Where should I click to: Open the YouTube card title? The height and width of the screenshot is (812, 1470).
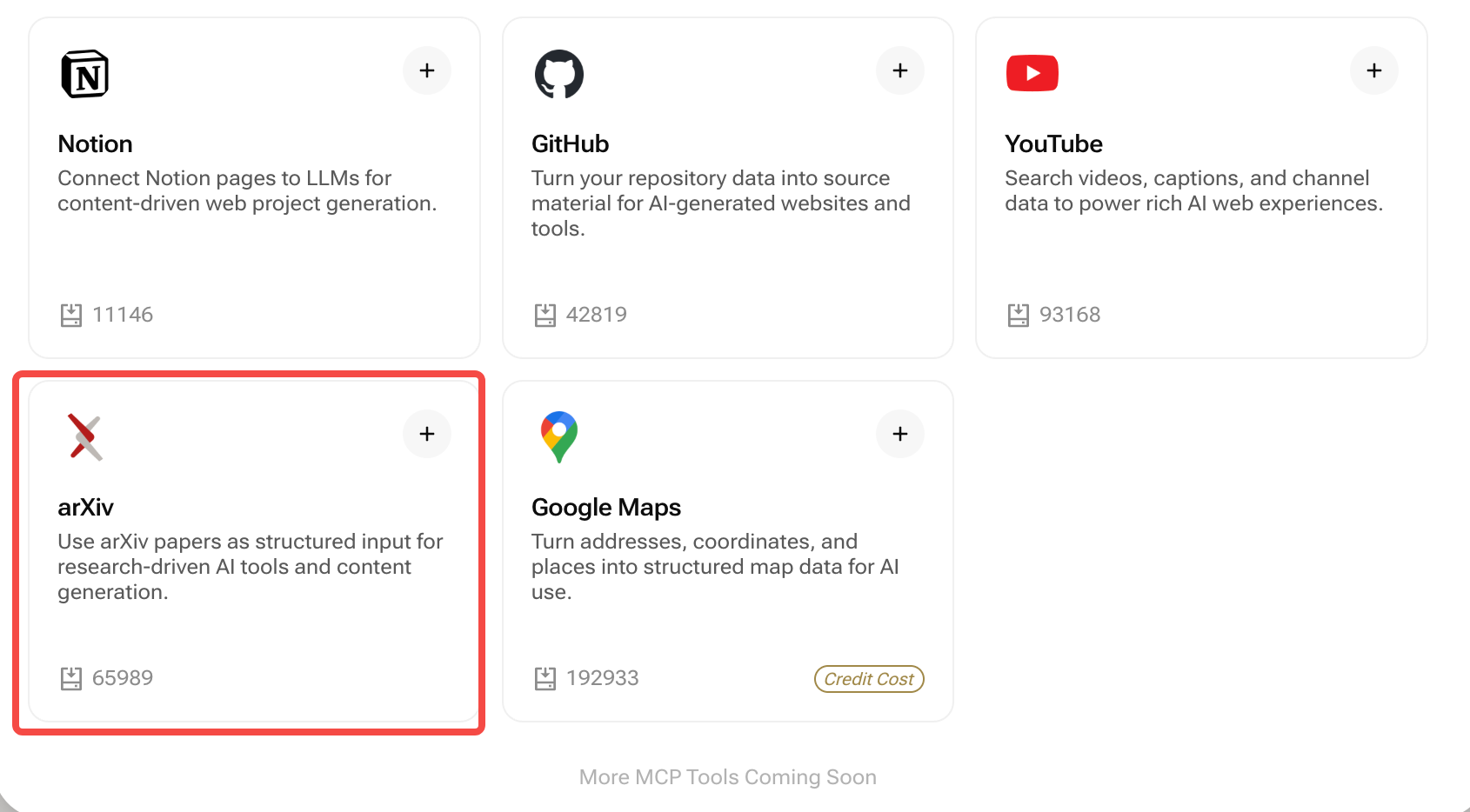1053,144
